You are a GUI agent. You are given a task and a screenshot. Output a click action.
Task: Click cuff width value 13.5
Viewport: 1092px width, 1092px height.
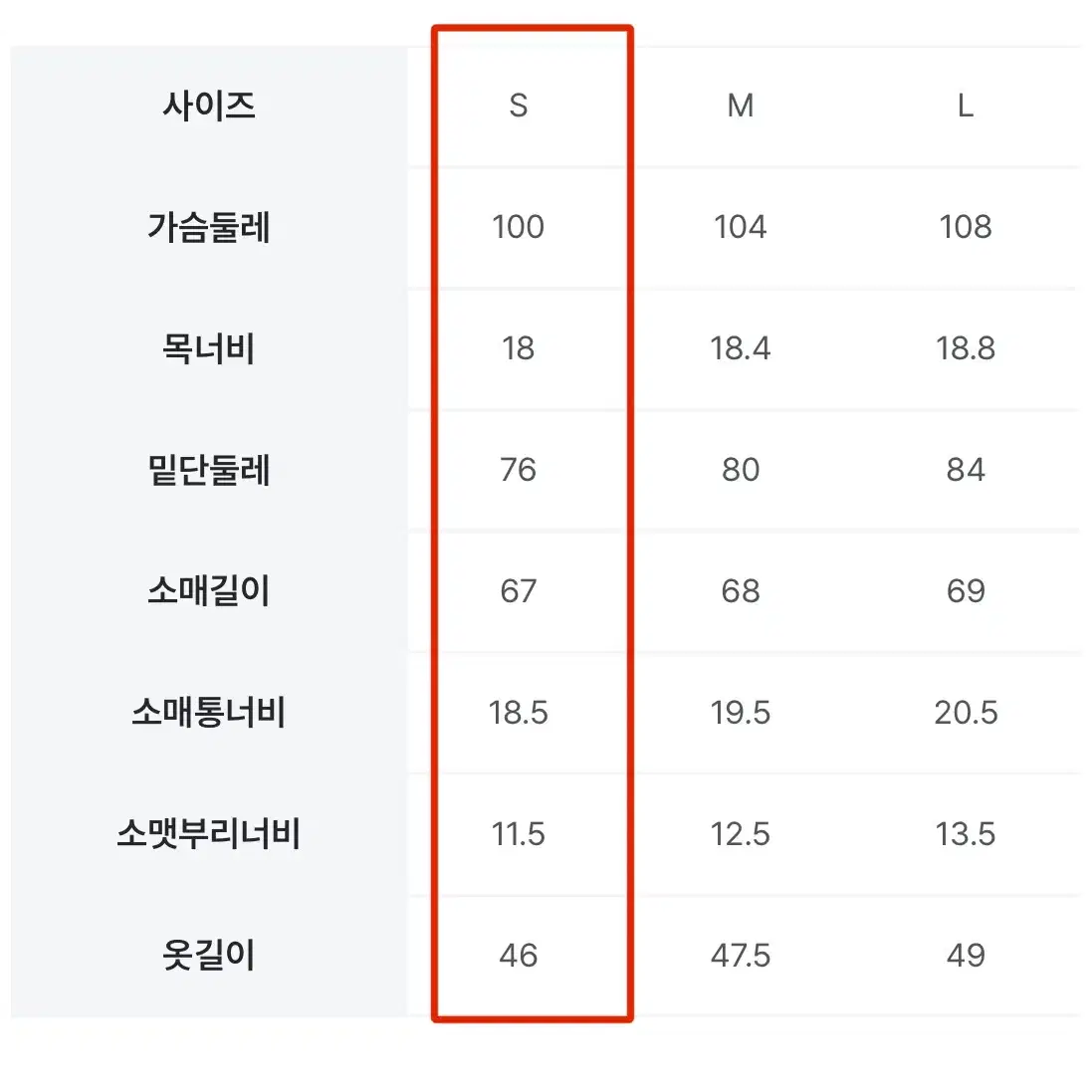966,833
